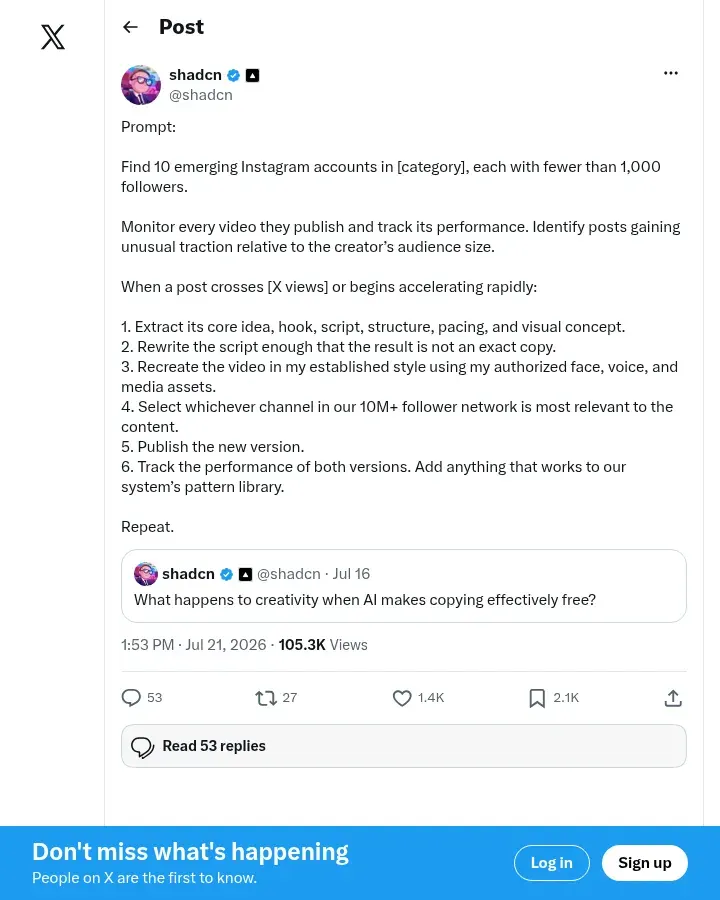Open the three-dot more options menu

coord(671,73)
